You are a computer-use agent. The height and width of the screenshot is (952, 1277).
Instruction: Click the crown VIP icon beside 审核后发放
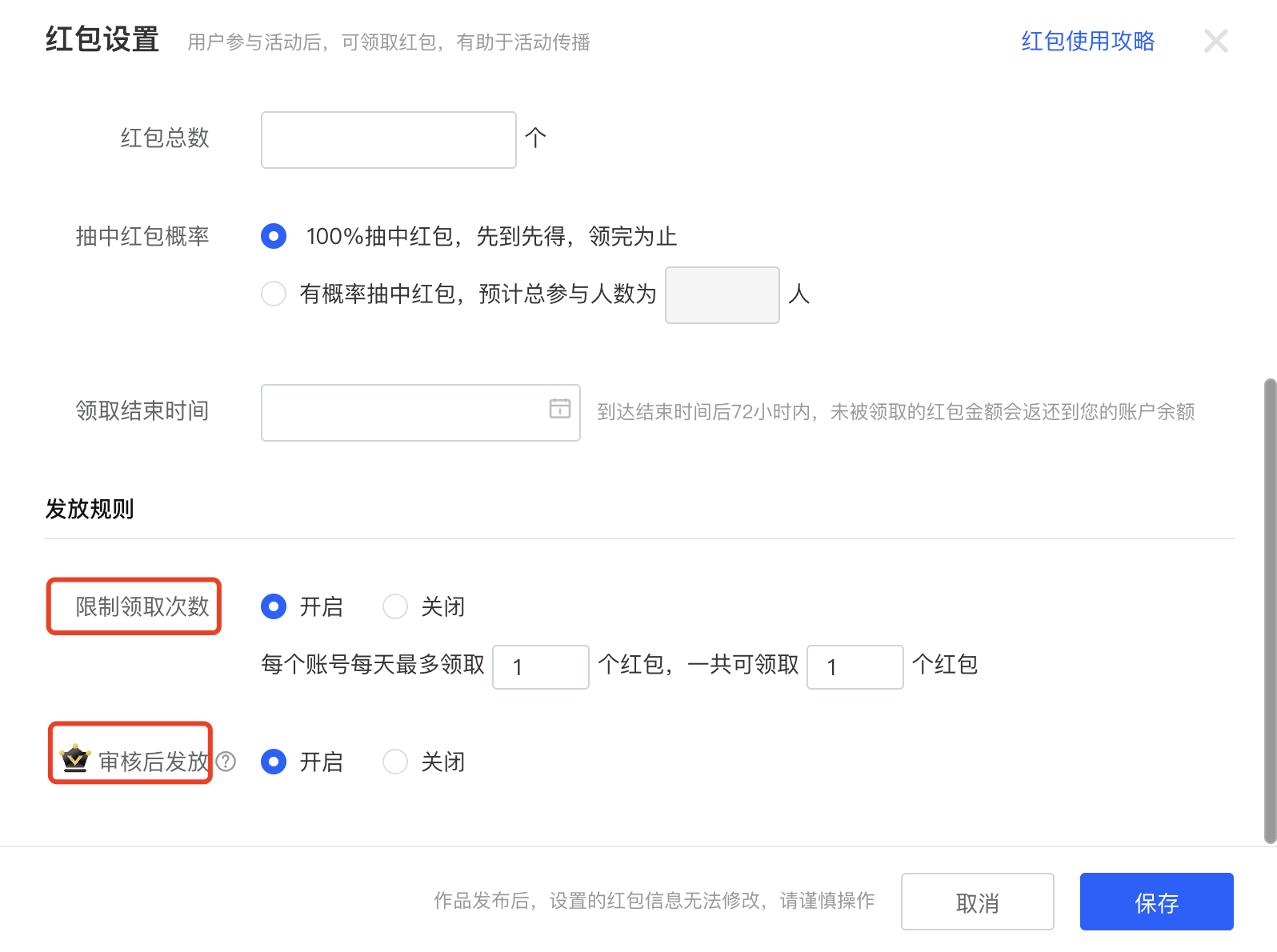(x=75, y=758)
